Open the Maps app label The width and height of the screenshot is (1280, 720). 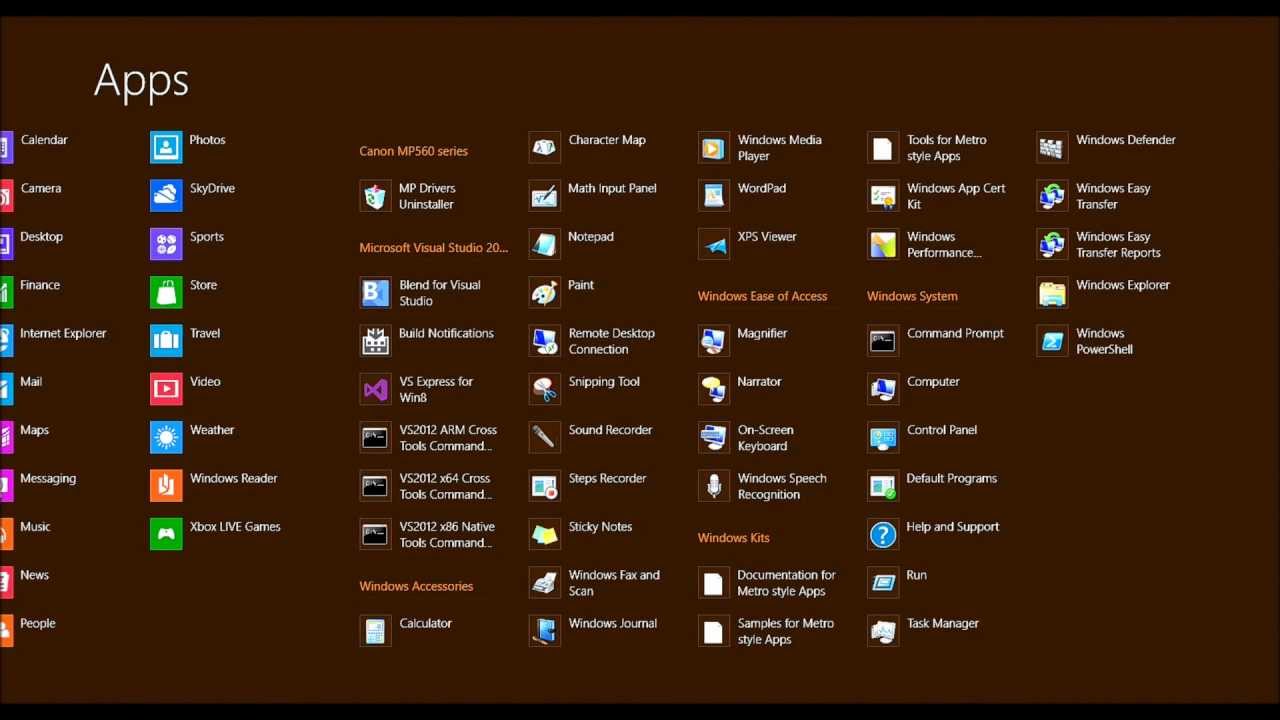34,430
